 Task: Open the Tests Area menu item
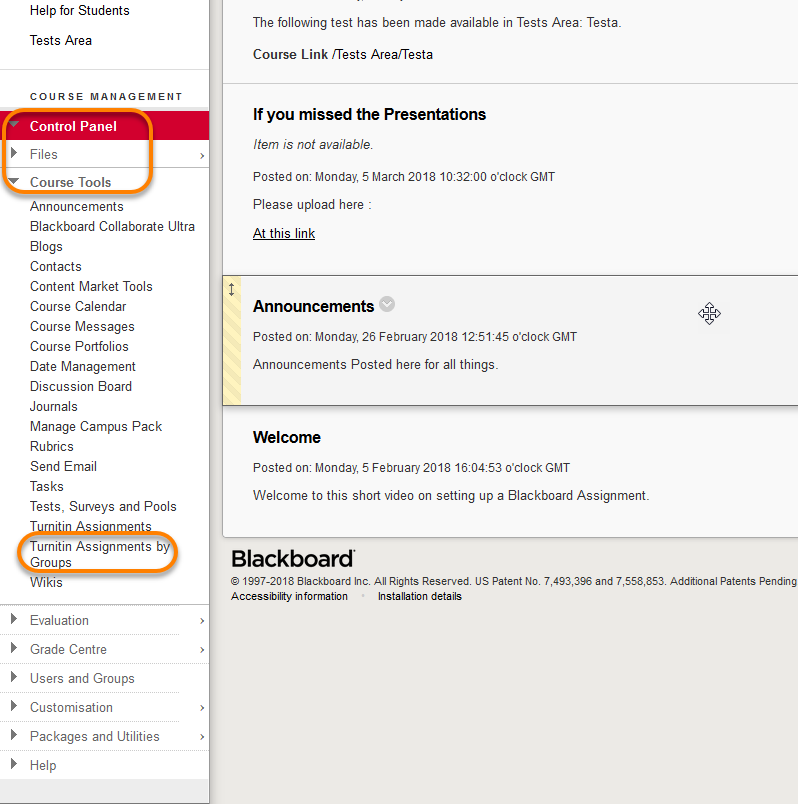(x=61, y=41)
